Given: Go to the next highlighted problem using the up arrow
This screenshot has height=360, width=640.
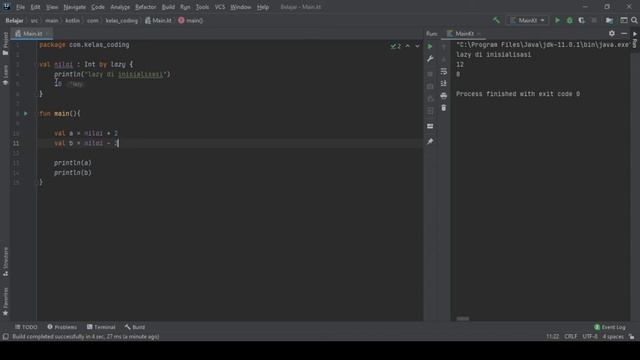Looking at the screenshot, I should pos(407,46).
